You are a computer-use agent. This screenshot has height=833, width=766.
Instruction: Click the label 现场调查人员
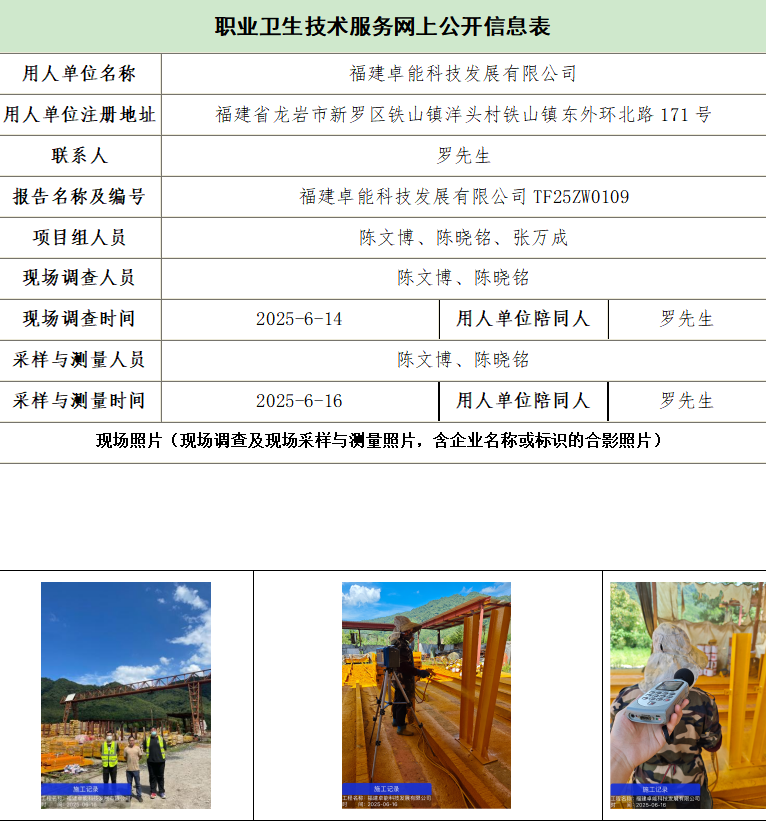pos(79,277)
